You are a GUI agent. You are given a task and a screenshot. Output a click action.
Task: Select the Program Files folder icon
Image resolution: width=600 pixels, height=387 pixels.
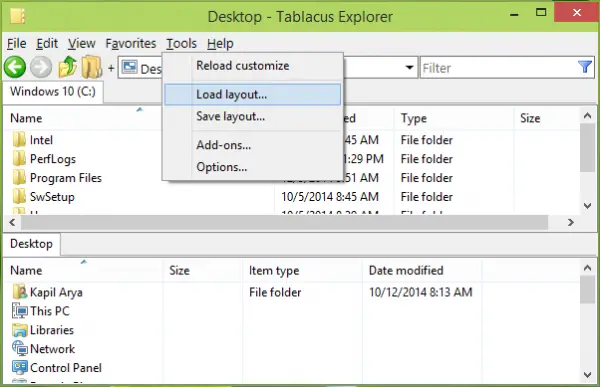(x=19, y=178)
